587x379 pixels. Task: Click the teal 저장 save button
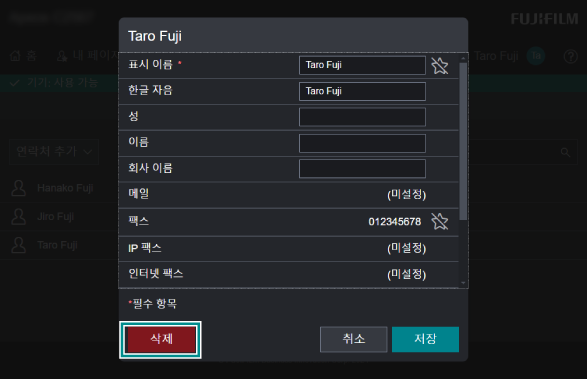(425, 339)
